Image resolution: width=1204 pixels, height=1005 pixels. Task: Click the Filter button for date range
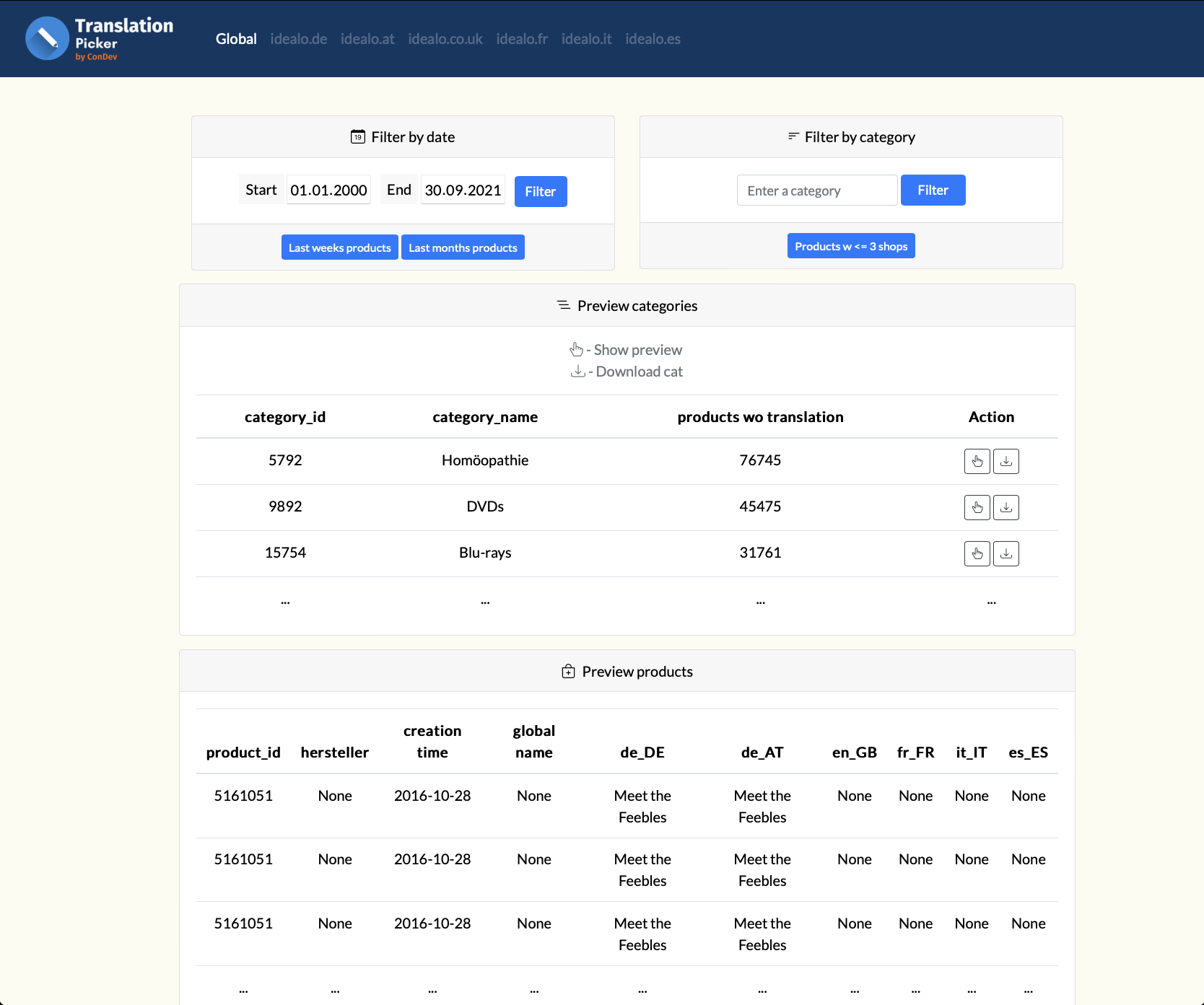point(541,191)
